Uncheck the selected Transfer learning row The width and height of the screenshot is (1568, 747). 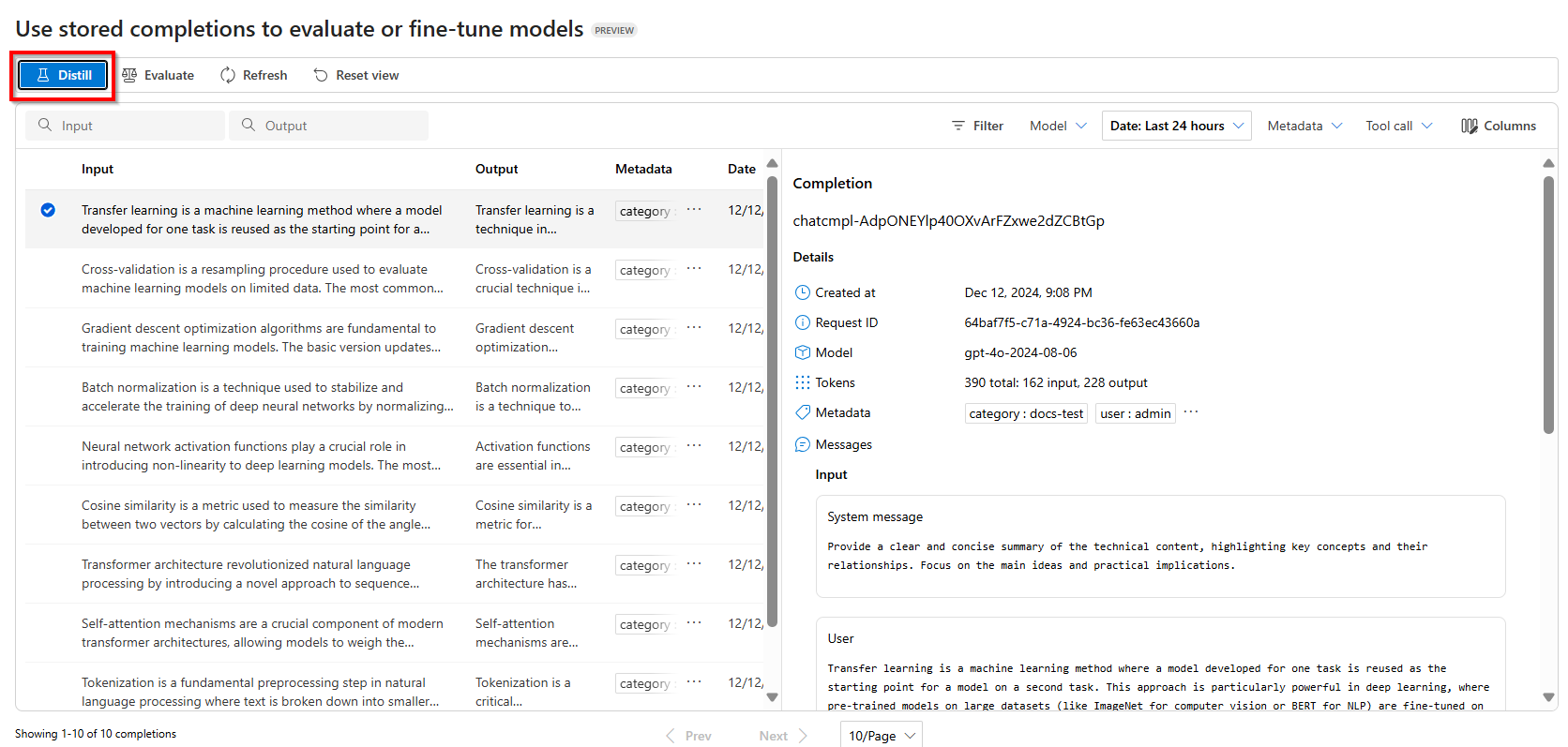coord(48,210)
